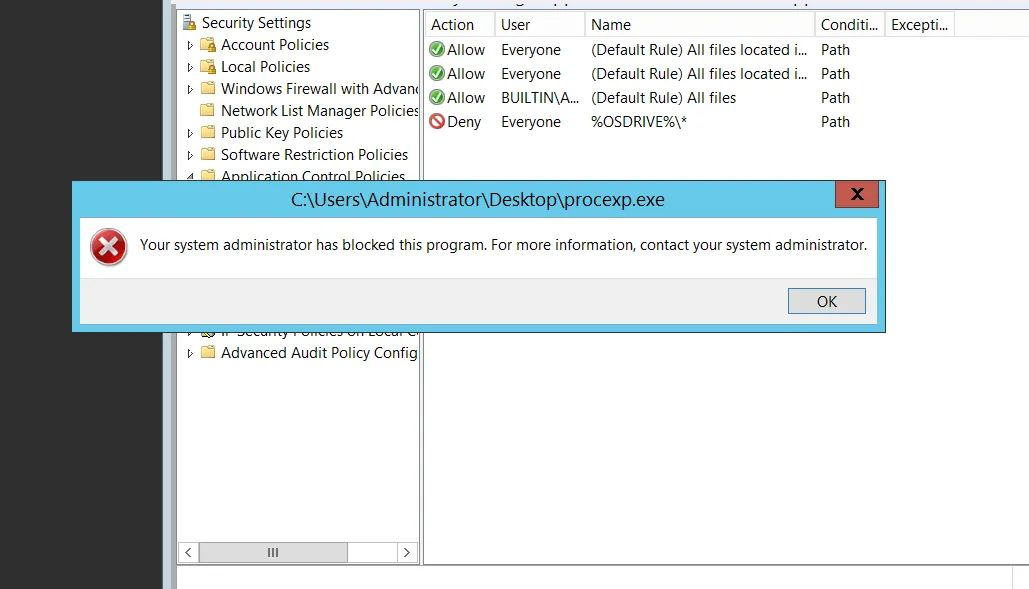Viewport: 1029px width, 589px height.
Task: Click the Local Policies folder icon
Action: 208,67
